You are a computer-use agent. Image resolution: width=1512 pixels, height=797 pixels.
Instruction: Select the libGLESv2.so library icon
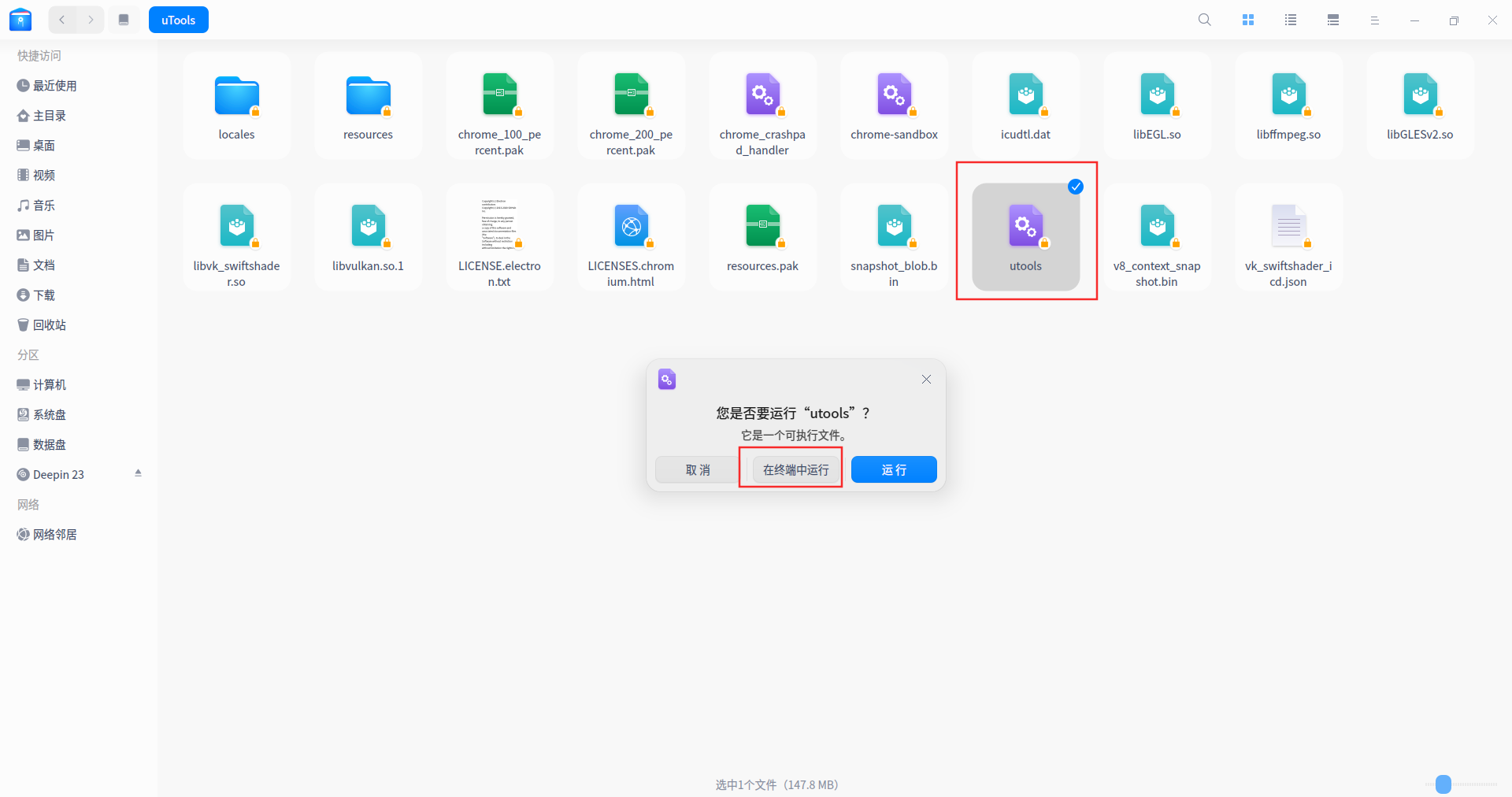coord(1420,95)
